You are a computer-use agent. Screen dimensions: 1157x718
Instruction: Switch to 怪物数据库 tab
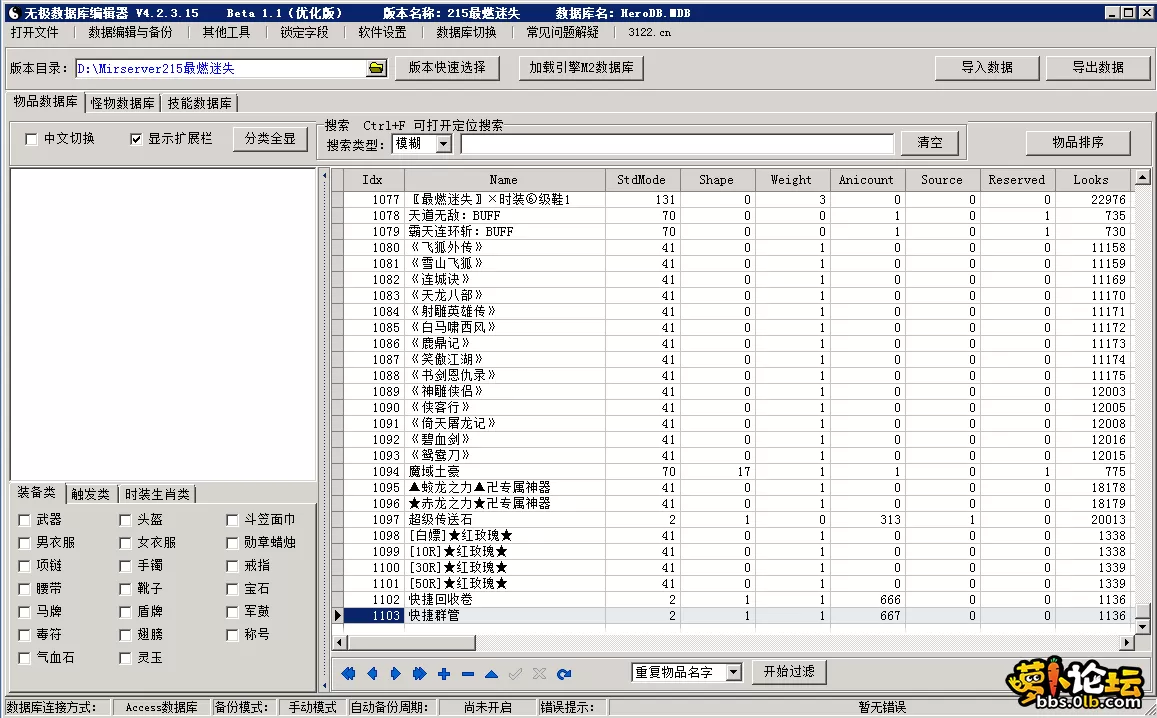coord(122,103)
